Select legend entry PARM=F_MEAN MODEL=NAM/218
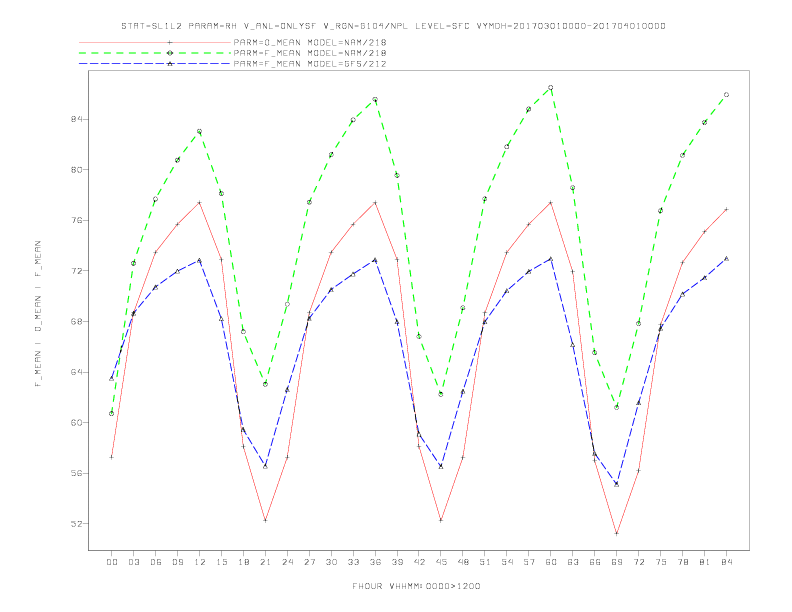The image size is (792, 612). (x=310, y=53)
